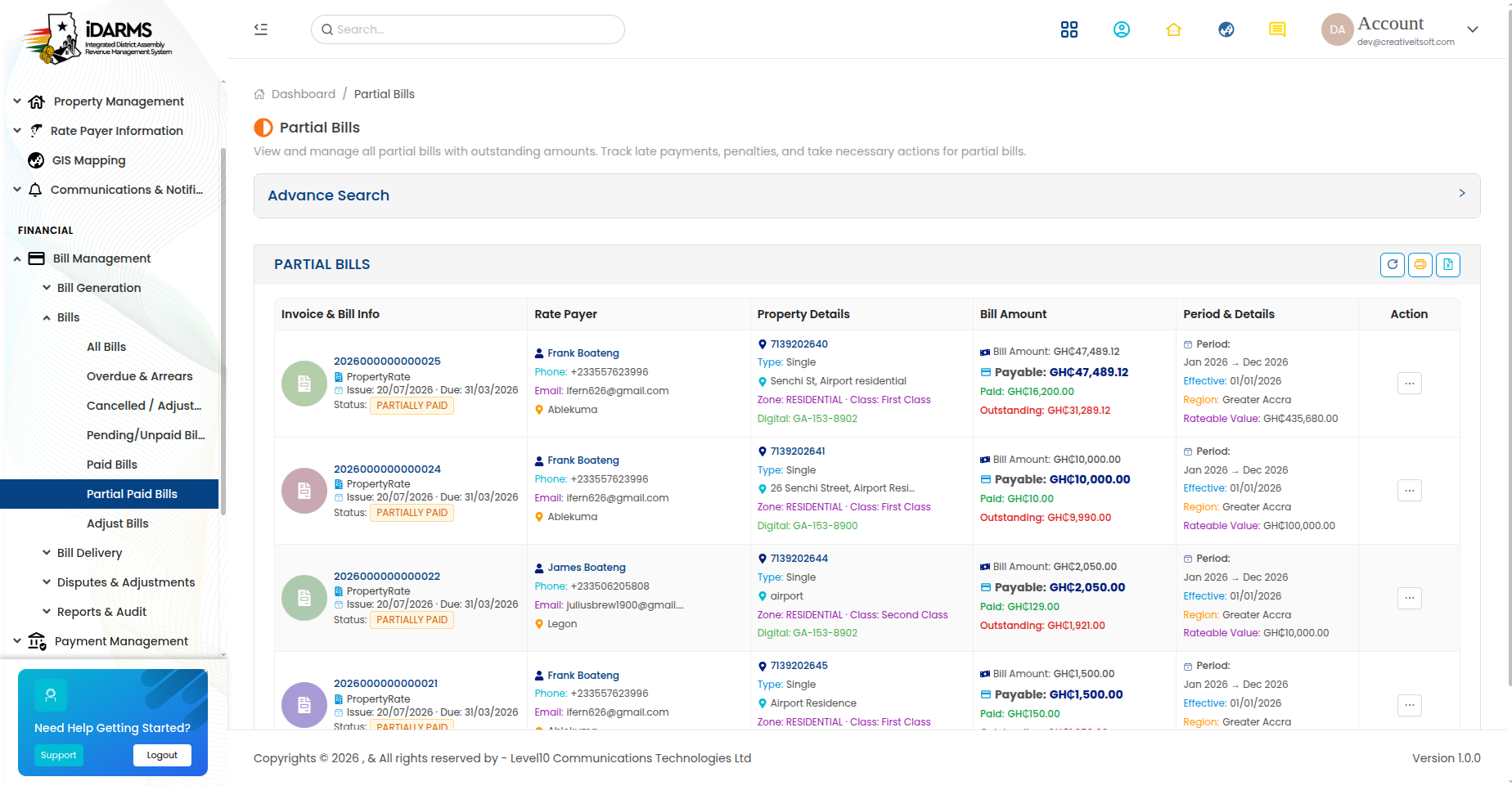Click the Property Management house icon
This screenshot has height=786, width=1512.
point(36,101)
